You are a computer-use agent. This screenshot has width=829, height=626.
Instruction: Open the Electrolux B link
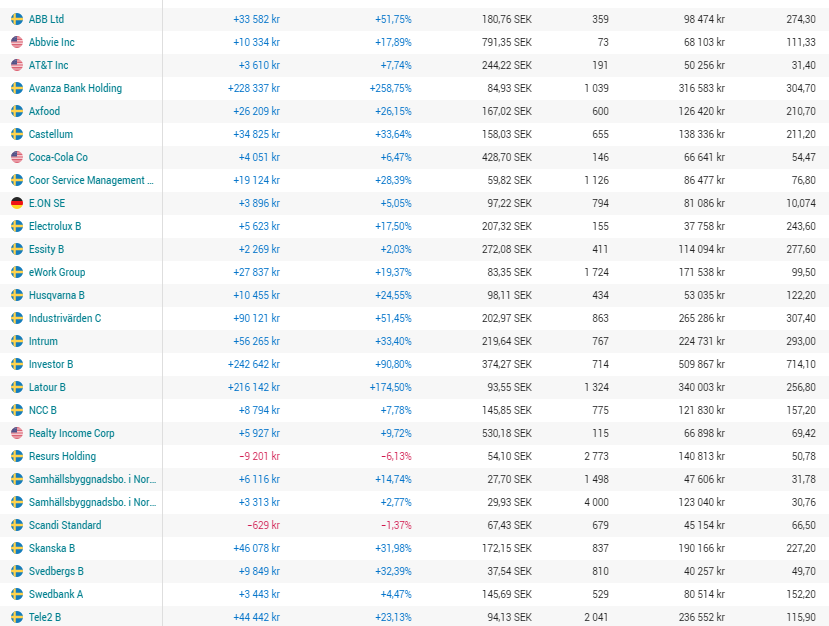[55, 226]
